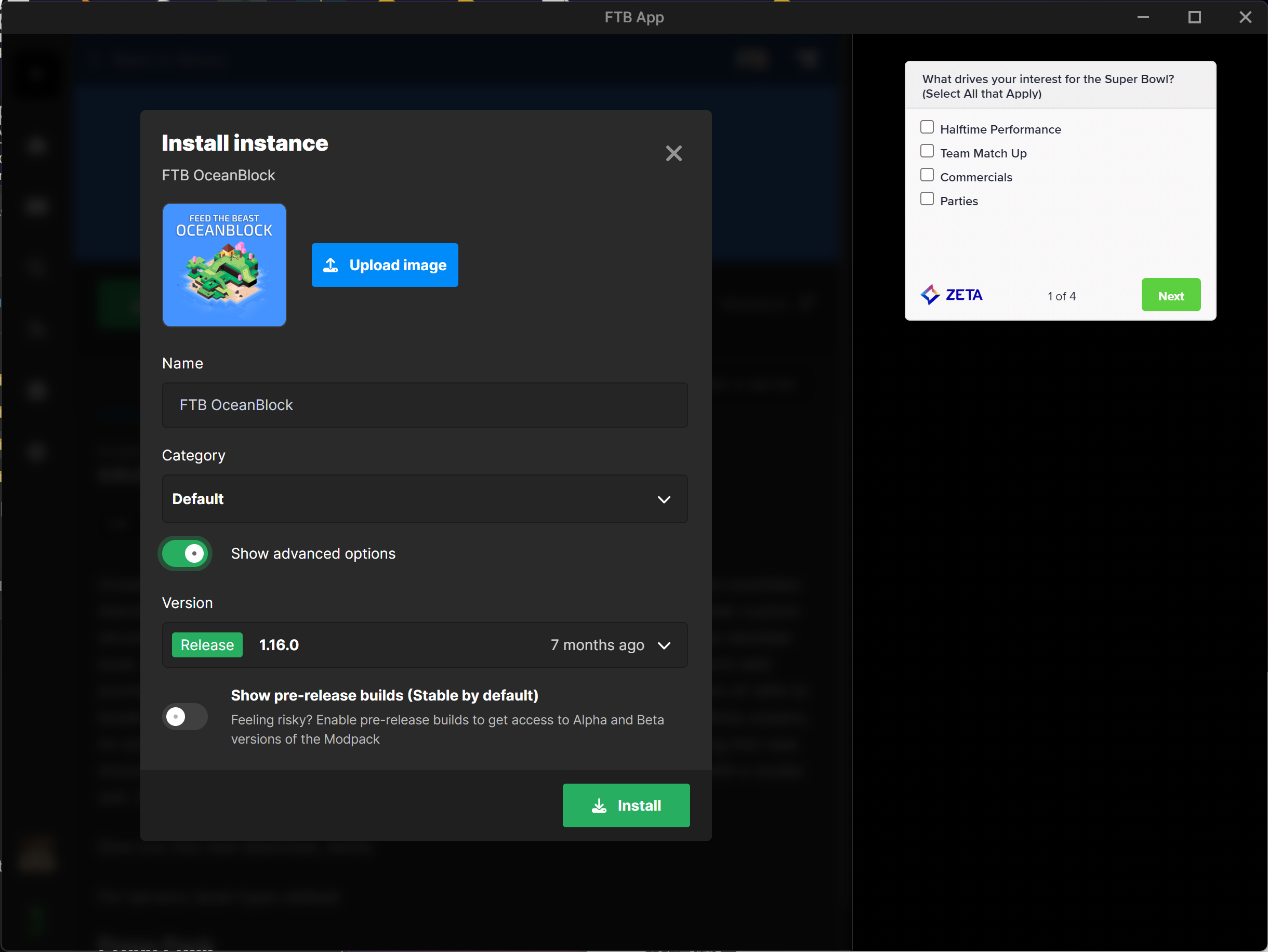
Task: Open the Category Default dropdown
Action: (x=424, y=499)
